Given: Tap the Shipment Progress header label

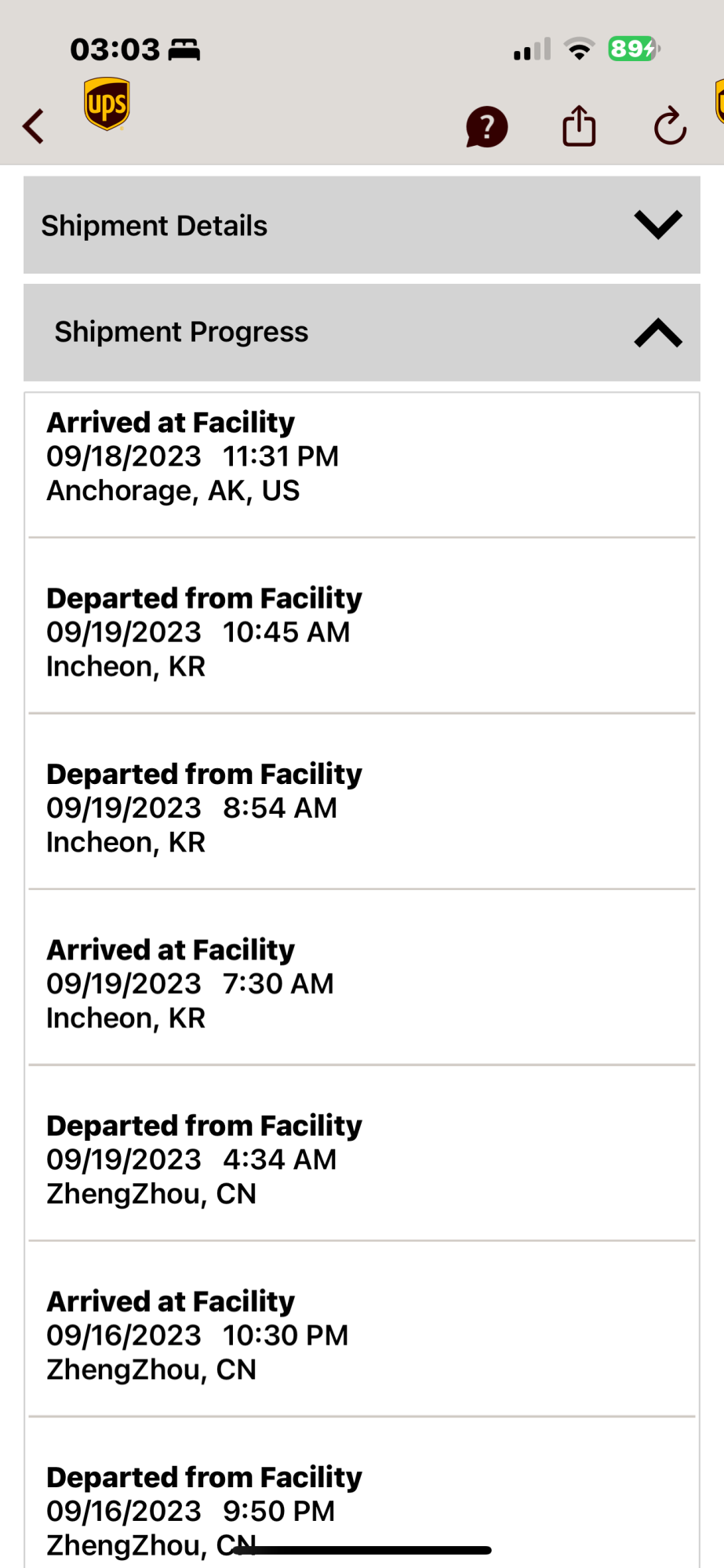Looking at the screenshot, I should (181, 332).
